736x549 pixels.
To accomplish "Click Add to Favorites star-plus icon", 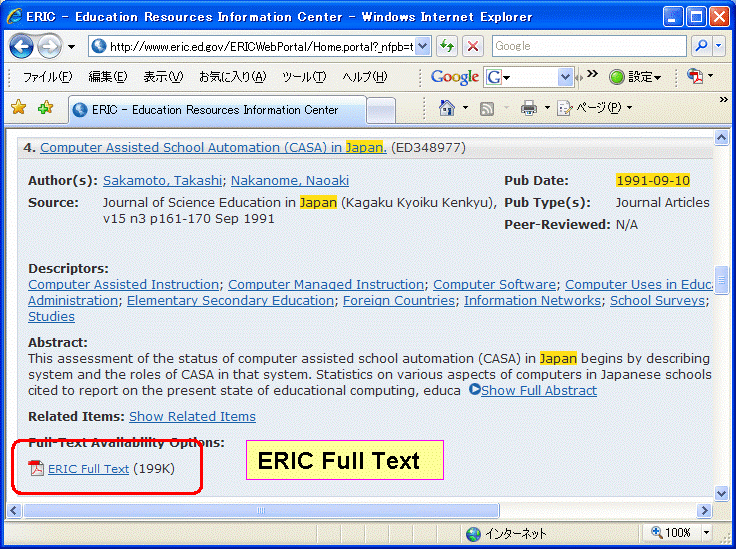I will point(46,107).
